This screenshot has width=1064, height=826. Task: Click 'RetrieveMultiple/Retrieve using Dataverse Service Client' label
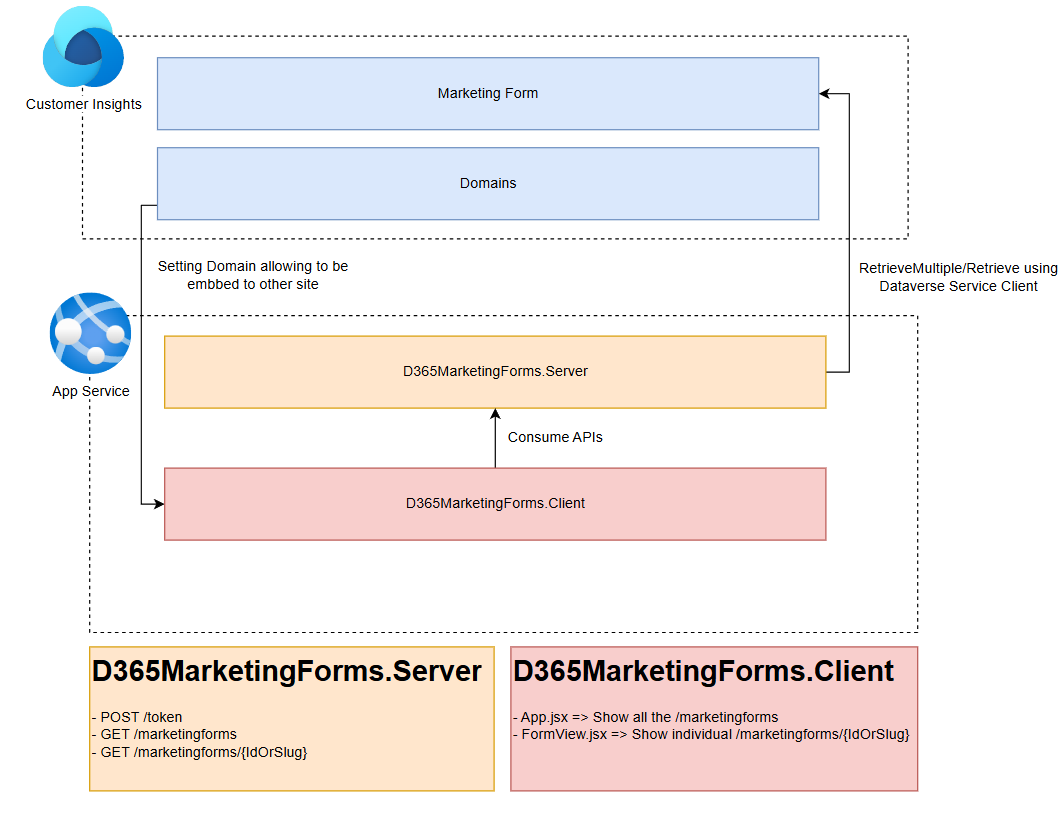coord(958,277)
